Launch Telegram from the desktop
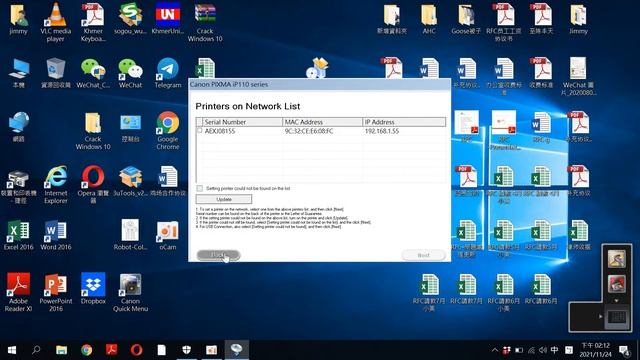Screen dimensions: 640x360 point(168,73)
